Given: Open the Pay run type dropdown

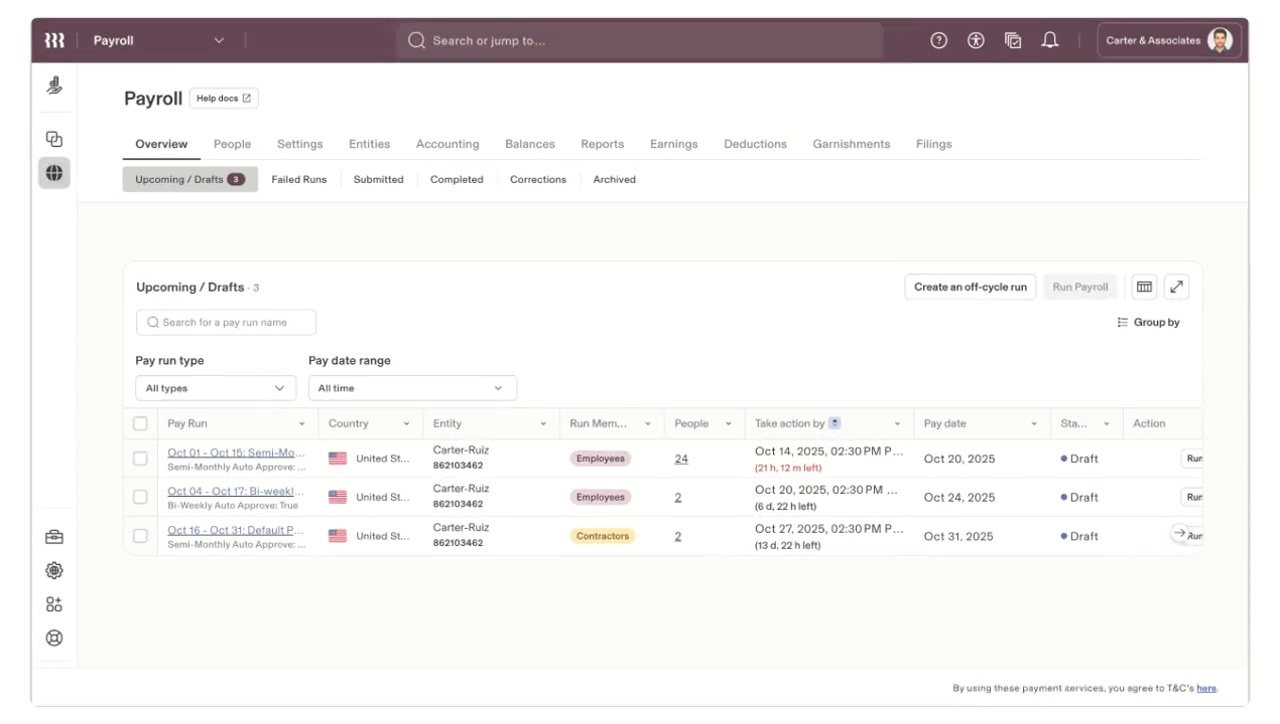Looking at the screenshot, I should pyautogui.click(x=216, y=388).
